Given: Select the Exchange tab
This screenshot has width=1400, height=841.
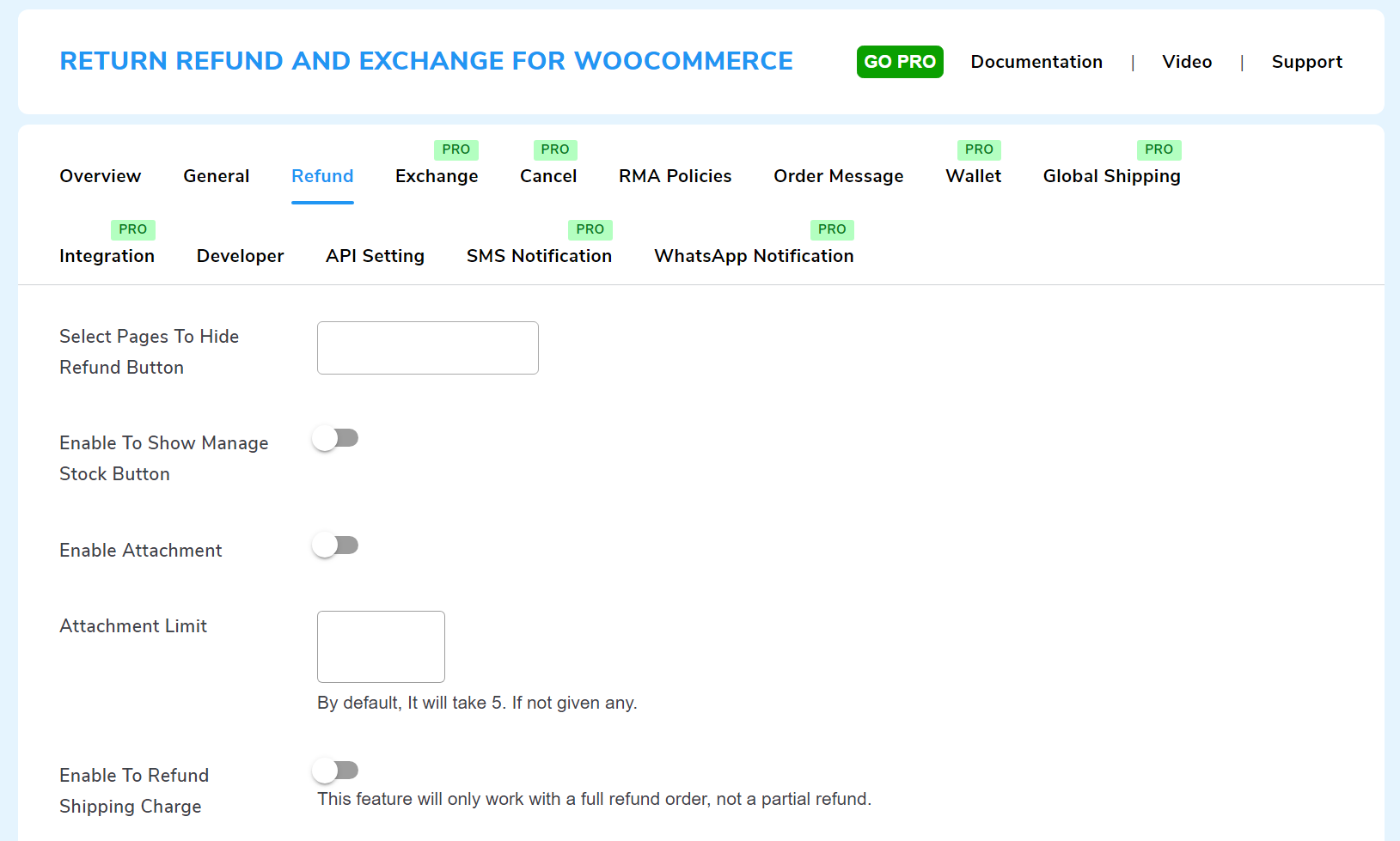Looking at the screenshot, I should tap(437, 176).
